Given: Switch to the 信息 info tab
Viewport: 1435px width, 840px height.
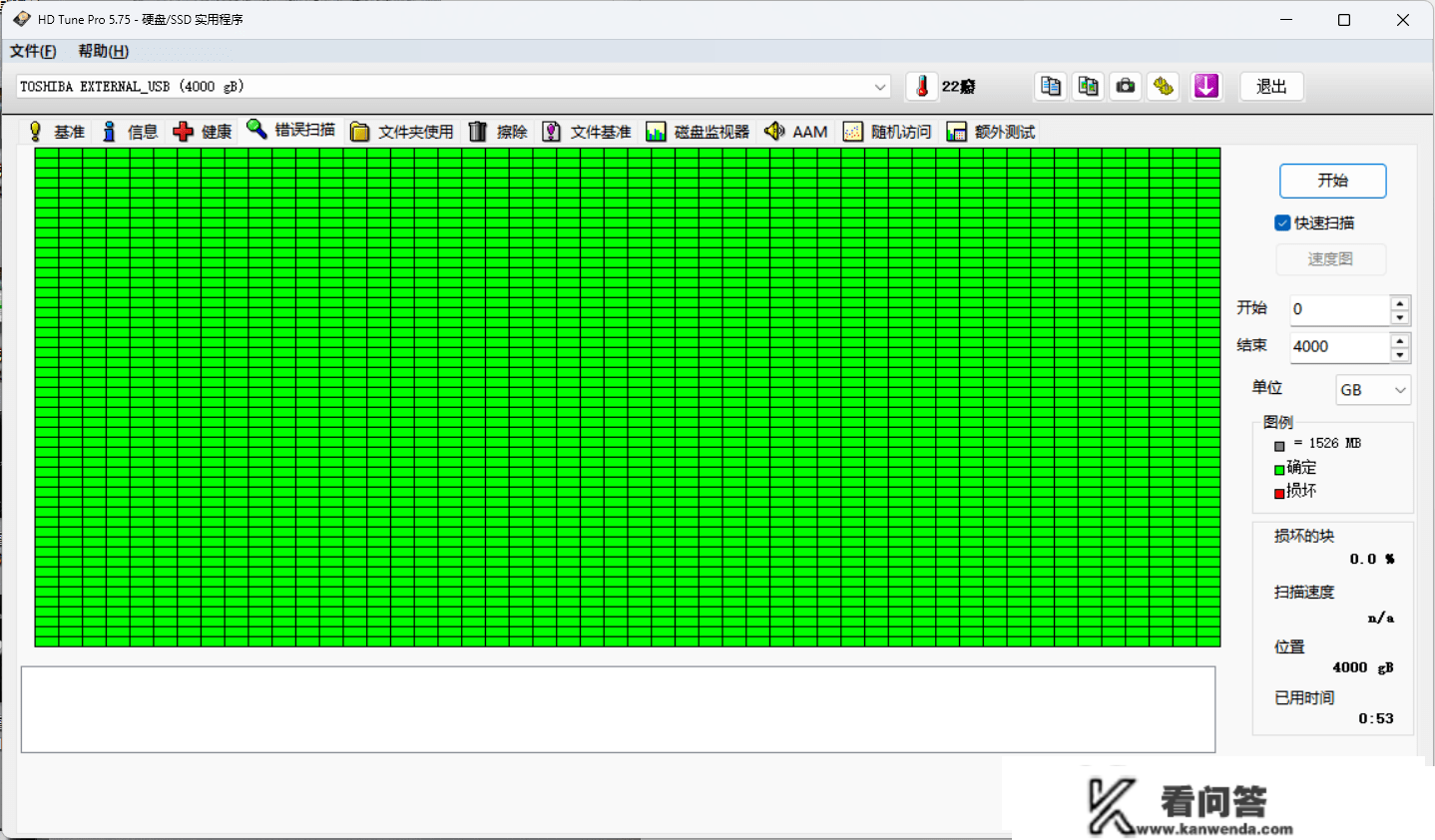Looking at the screenshot, I should pos(131,132).
